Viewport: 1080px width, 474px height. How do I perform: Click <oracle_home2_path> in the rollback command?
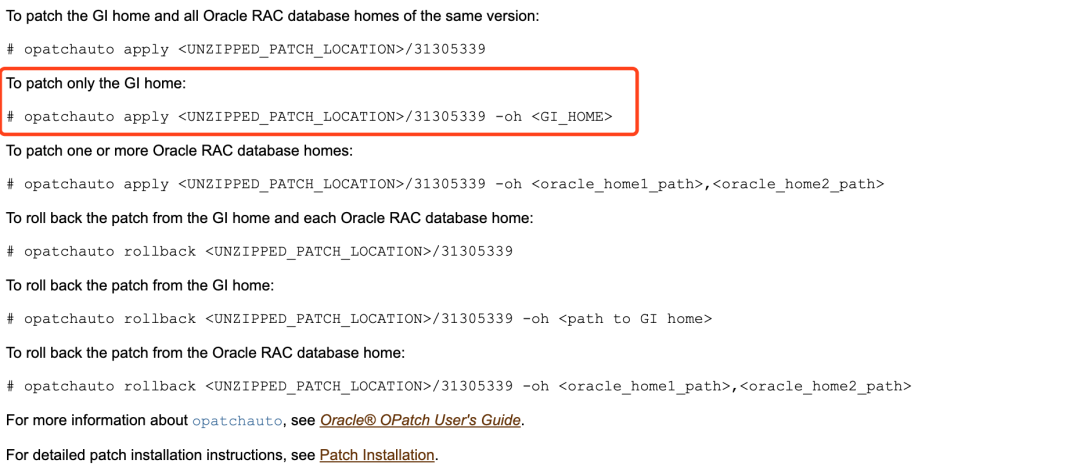(x=826, y=386)
